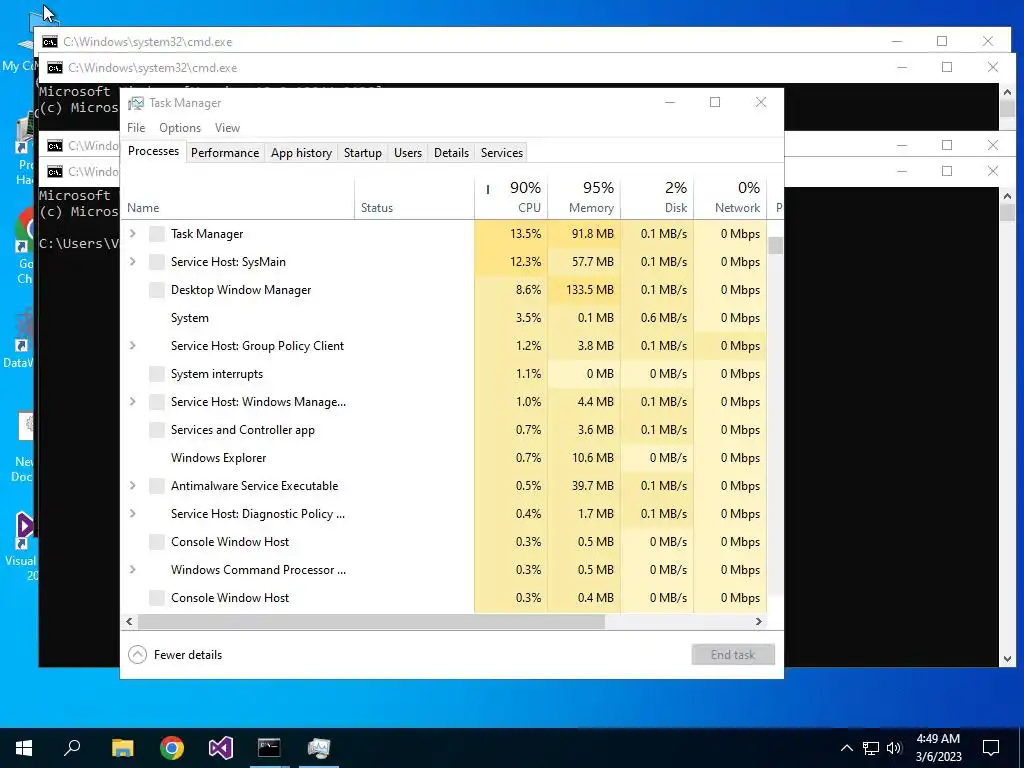Click the Service Host: Windows Manage... row icon
This screenshot has height=768, width=1024.
coord(157,402)
